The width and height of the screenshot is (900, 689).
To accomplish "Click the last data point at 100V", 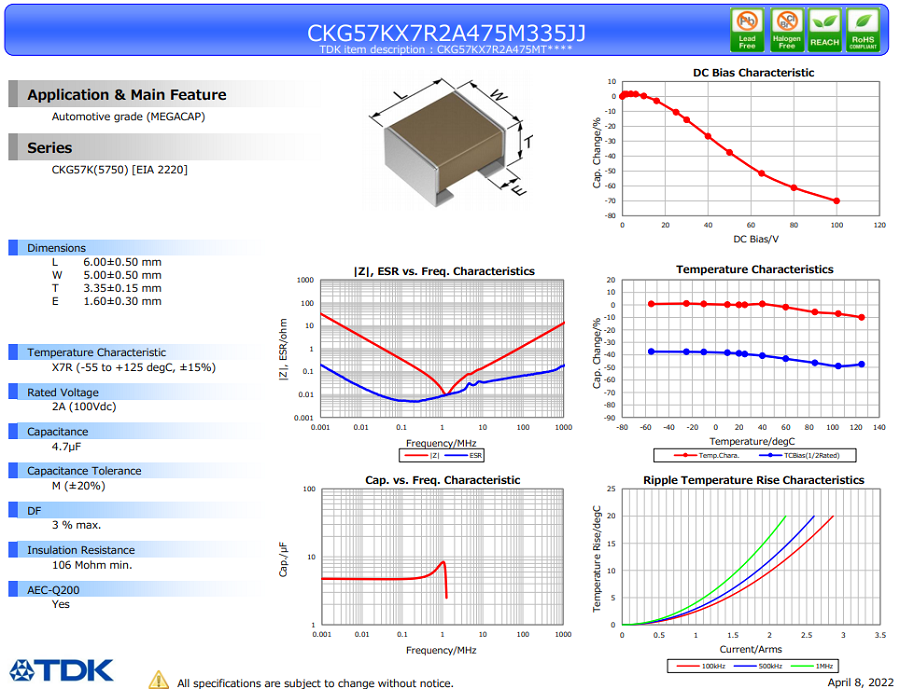I will click(x=836, y=201).
